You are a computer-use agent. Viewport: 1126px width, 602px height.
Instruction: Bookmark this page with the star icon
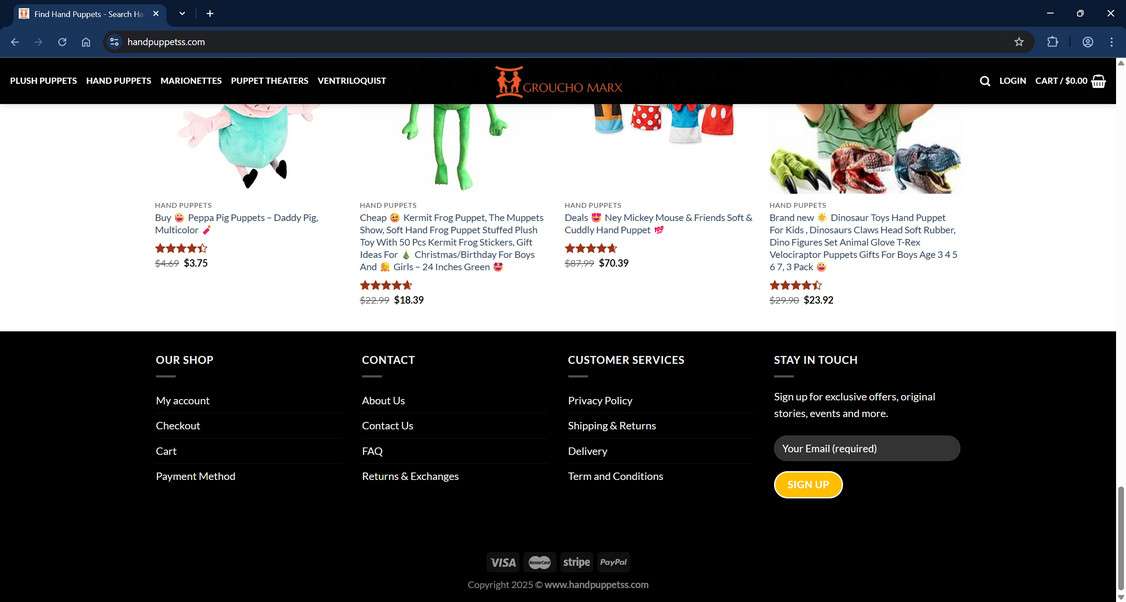(x=1019, y=42)
